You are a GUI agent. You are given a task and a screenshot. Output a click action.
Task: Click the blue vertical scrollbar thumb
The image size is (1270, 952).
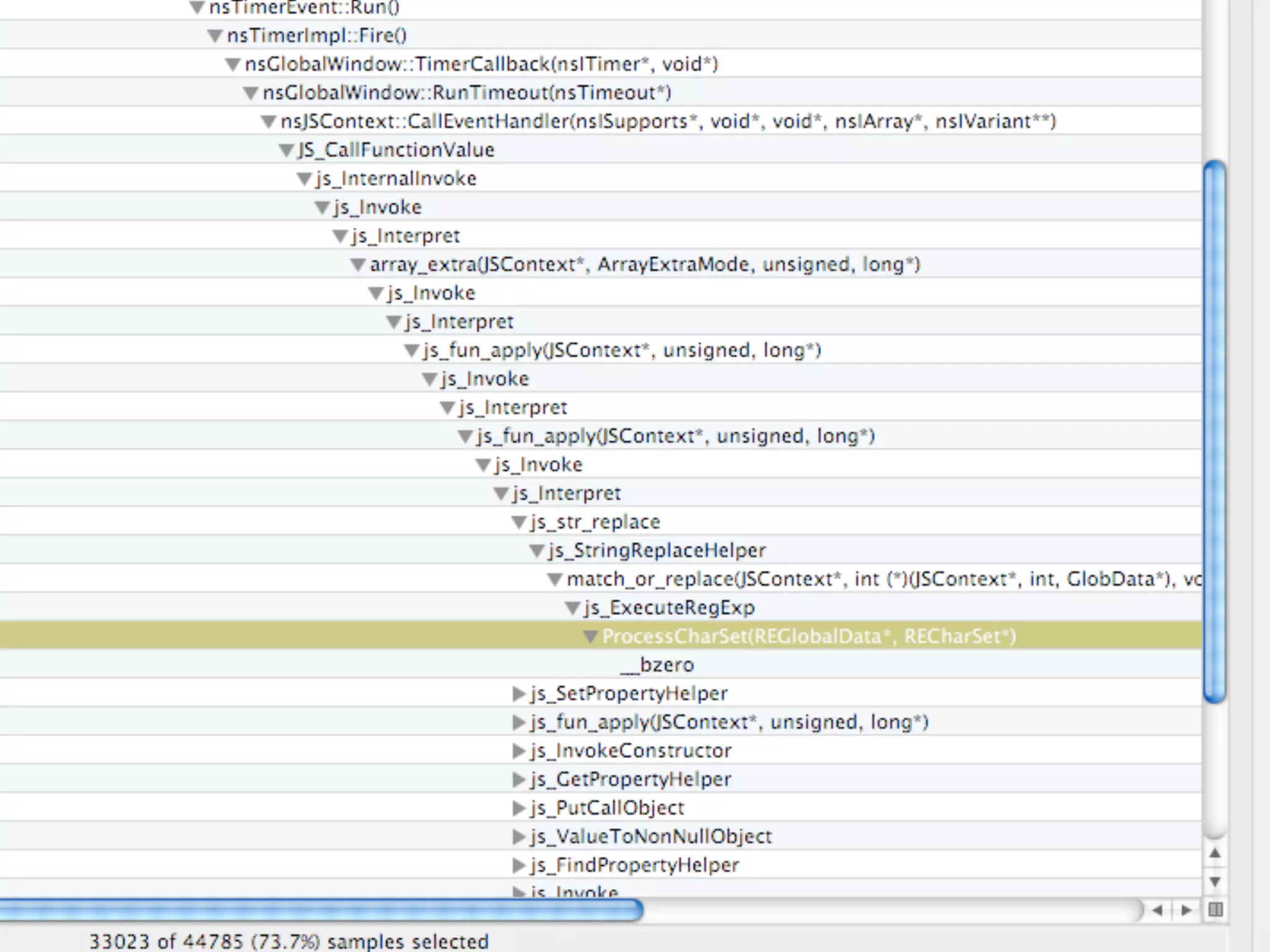coord(1215,431)
